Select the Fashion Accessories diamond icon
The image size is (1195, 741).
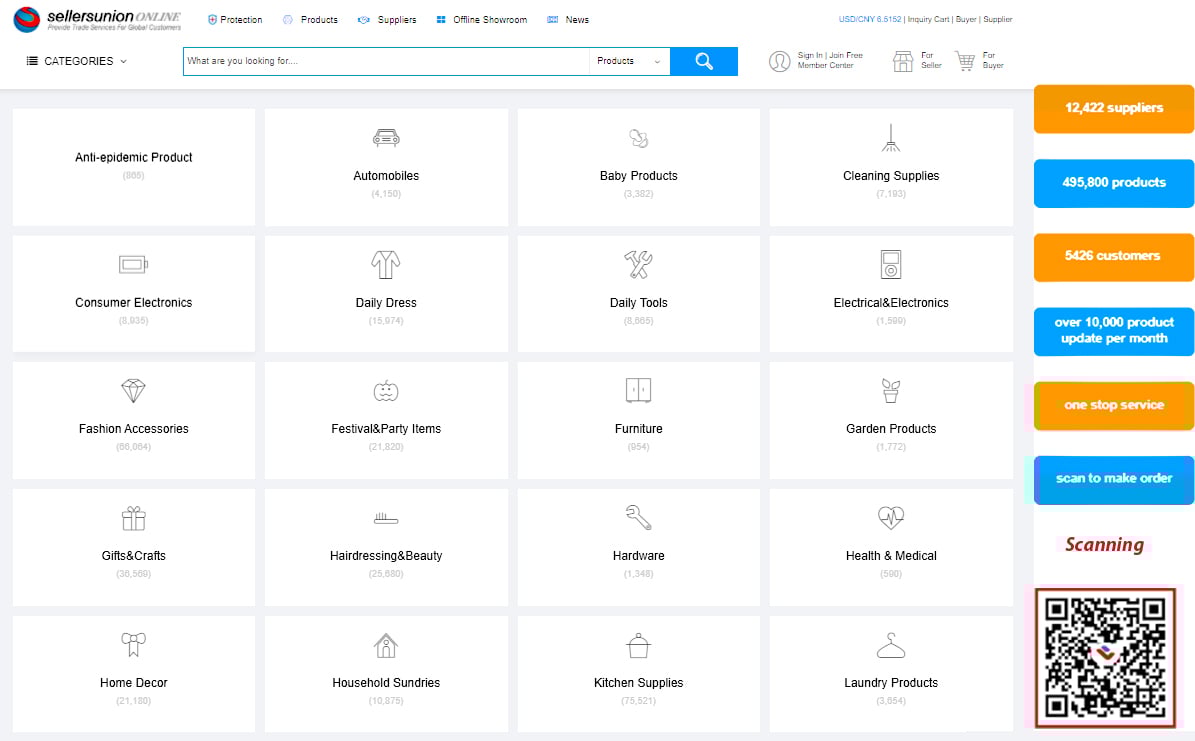click(x=133, y=391)
